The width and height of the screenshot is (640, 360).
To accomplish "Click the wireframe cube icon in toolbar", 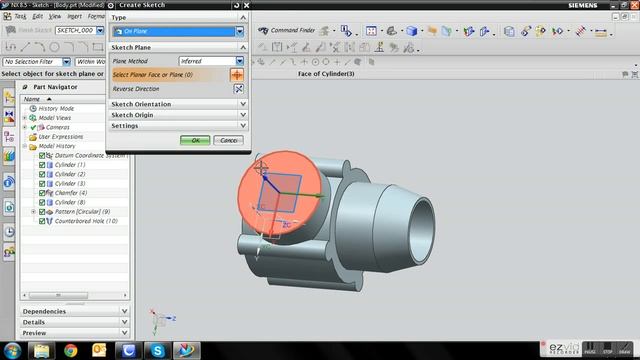I will [x=509, y=31].
